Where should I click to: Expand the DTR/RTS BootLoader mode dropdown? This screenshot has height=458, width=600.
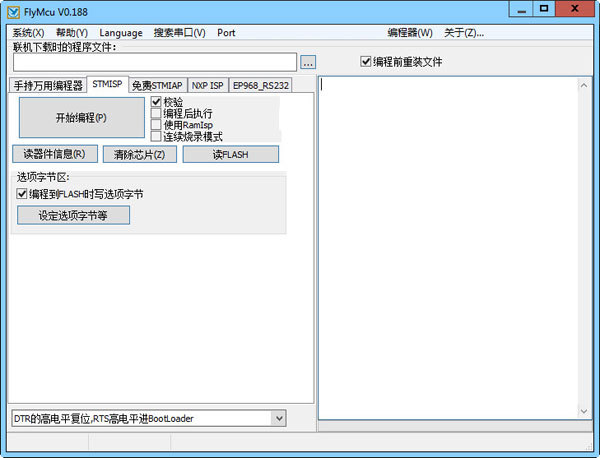coord(279,418)
